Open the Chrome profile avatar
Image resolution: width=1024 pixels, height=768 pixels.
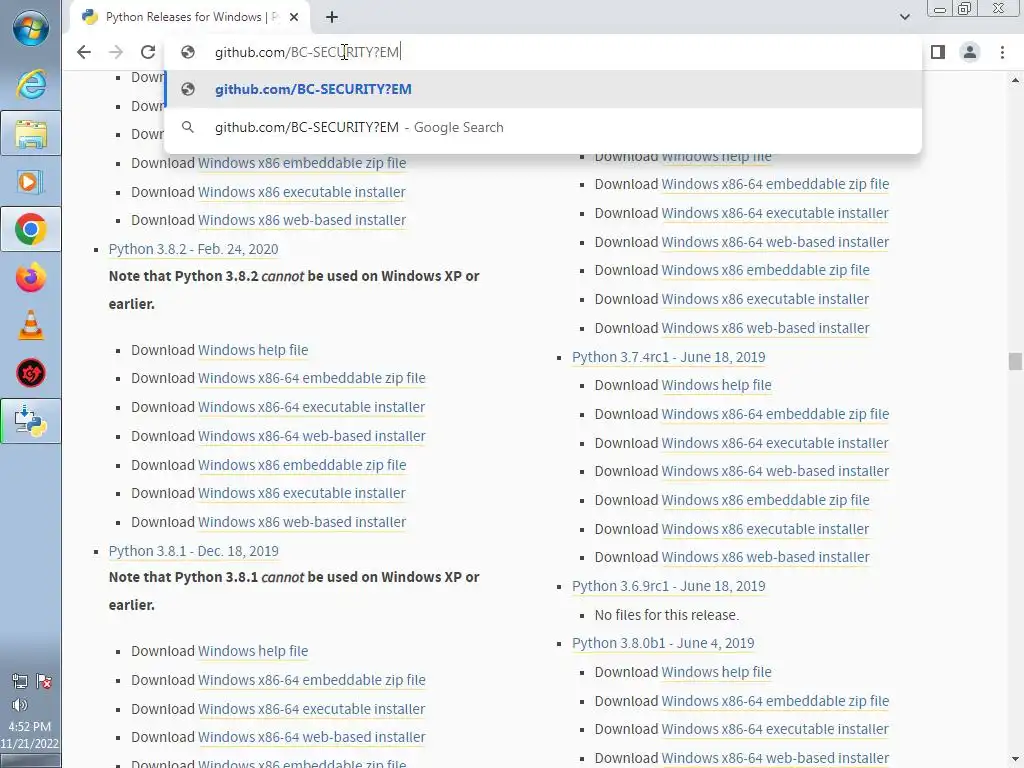tap(970, 52)
